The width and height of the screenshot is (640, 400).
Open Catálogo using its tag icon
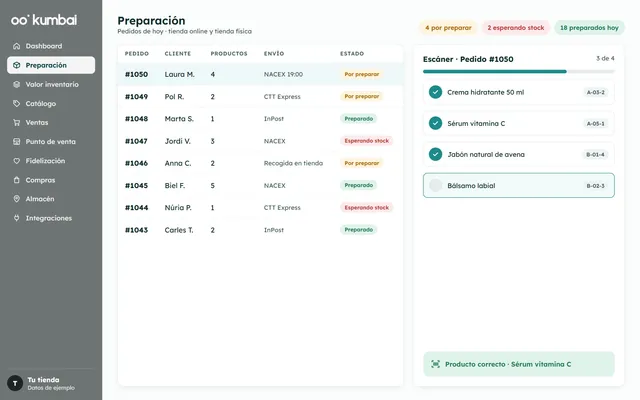click(16, 104)
